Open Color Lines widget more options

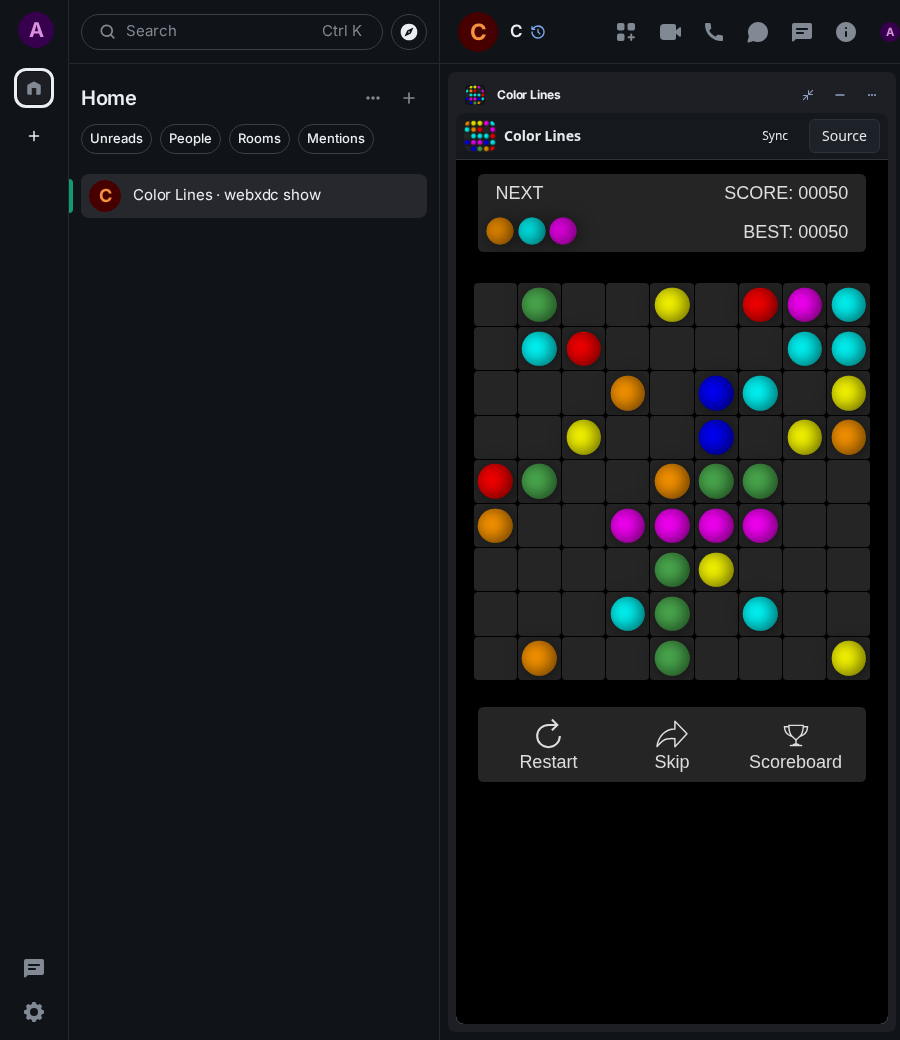[x=871, y=95]
